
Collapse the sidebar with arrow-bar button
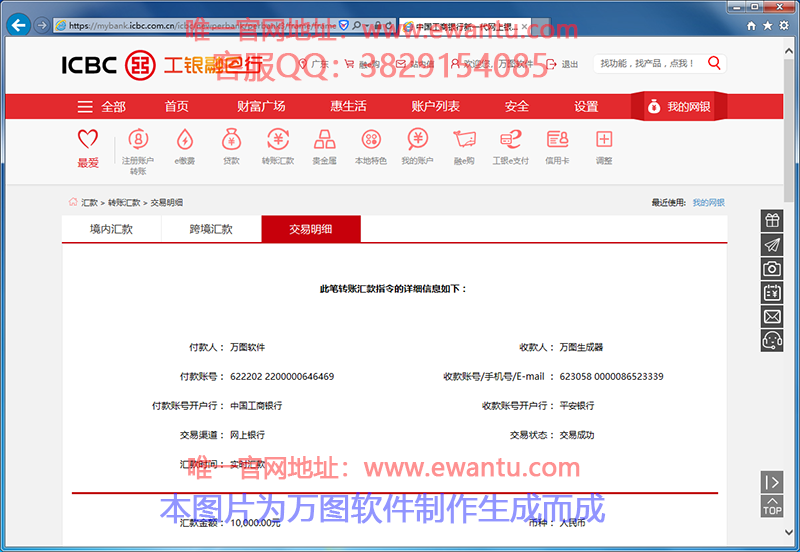point(772,482)
